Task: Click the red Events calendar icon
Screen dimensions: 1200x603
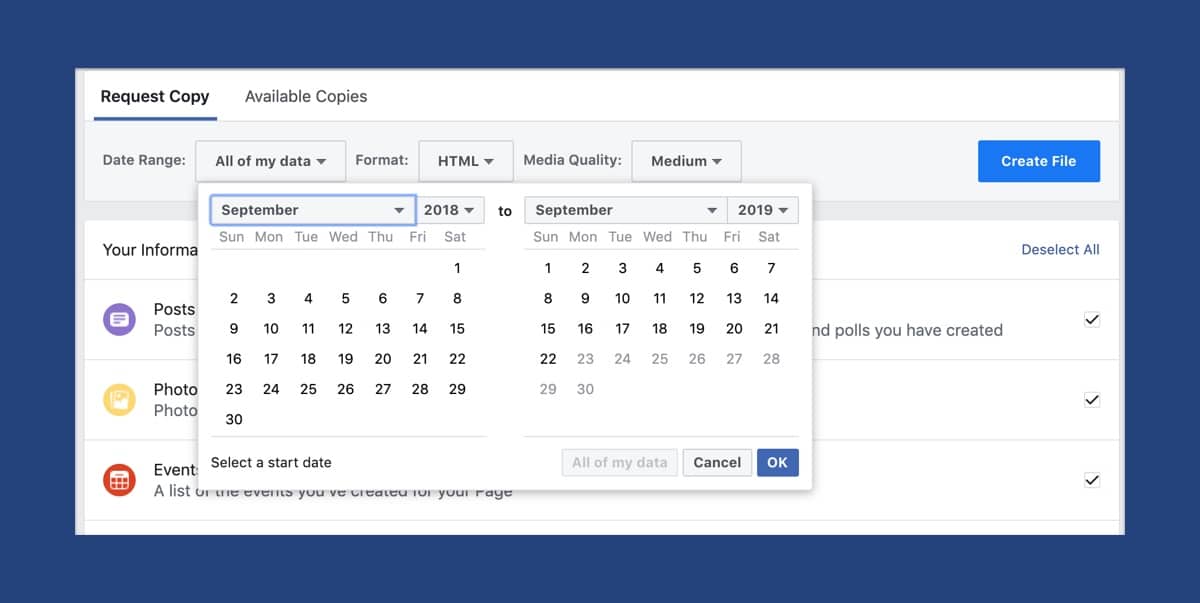Action: [119, 480]
